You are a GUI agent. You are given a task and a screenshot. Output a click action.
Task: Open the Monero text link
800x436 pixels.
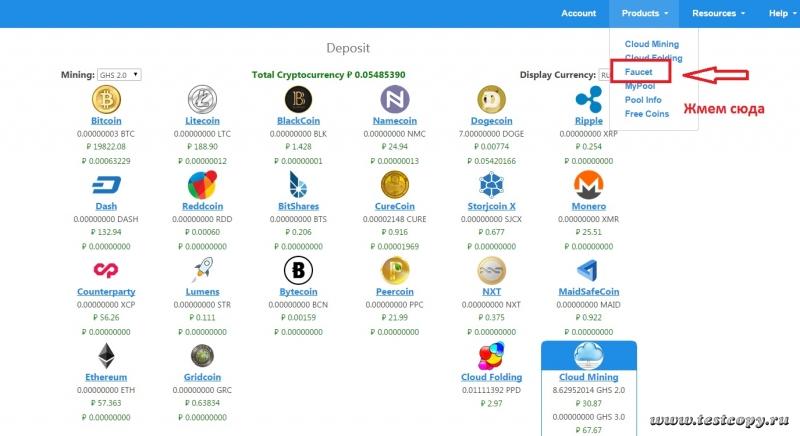(x=588, y=206)
